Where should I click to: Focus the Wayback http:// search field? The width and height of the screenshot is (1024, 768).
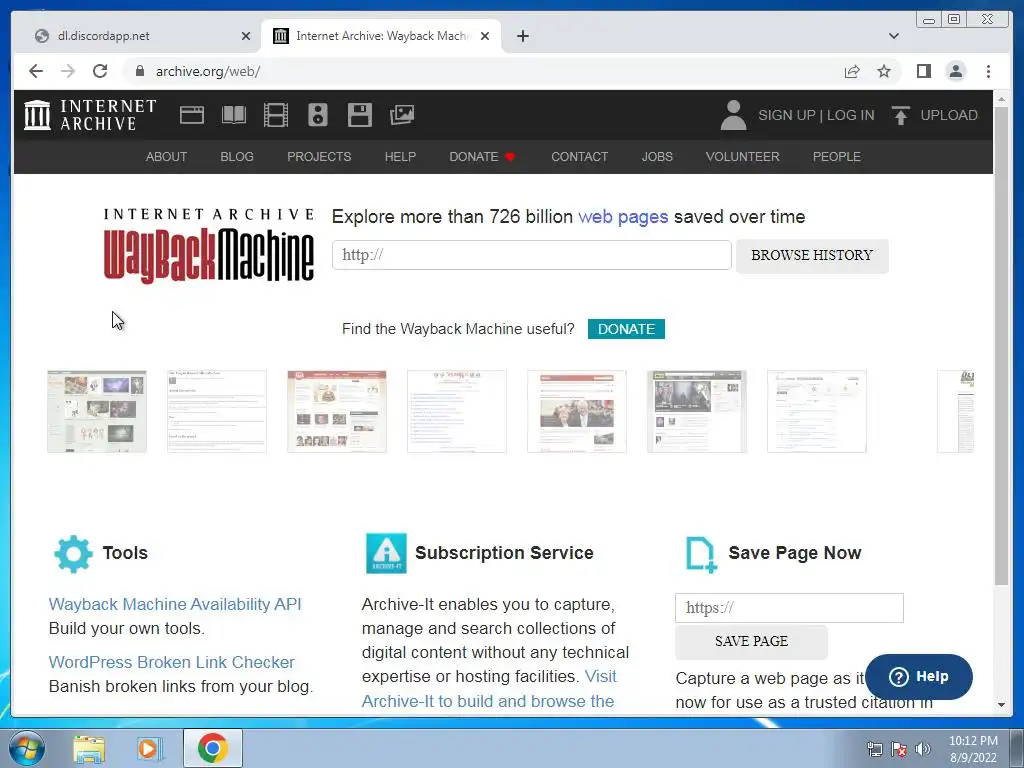click(x=532, y=255)
